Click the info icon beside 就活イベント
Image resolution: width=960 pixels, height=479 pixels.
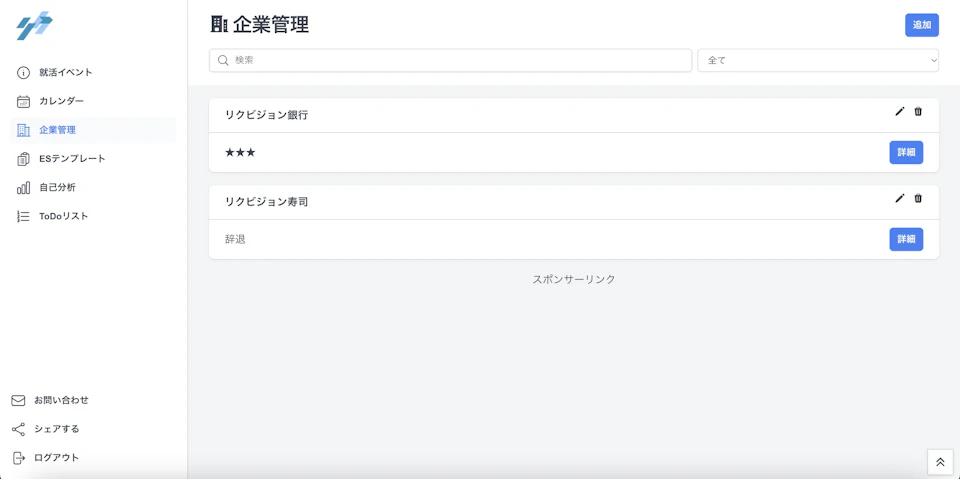[23, 73]
